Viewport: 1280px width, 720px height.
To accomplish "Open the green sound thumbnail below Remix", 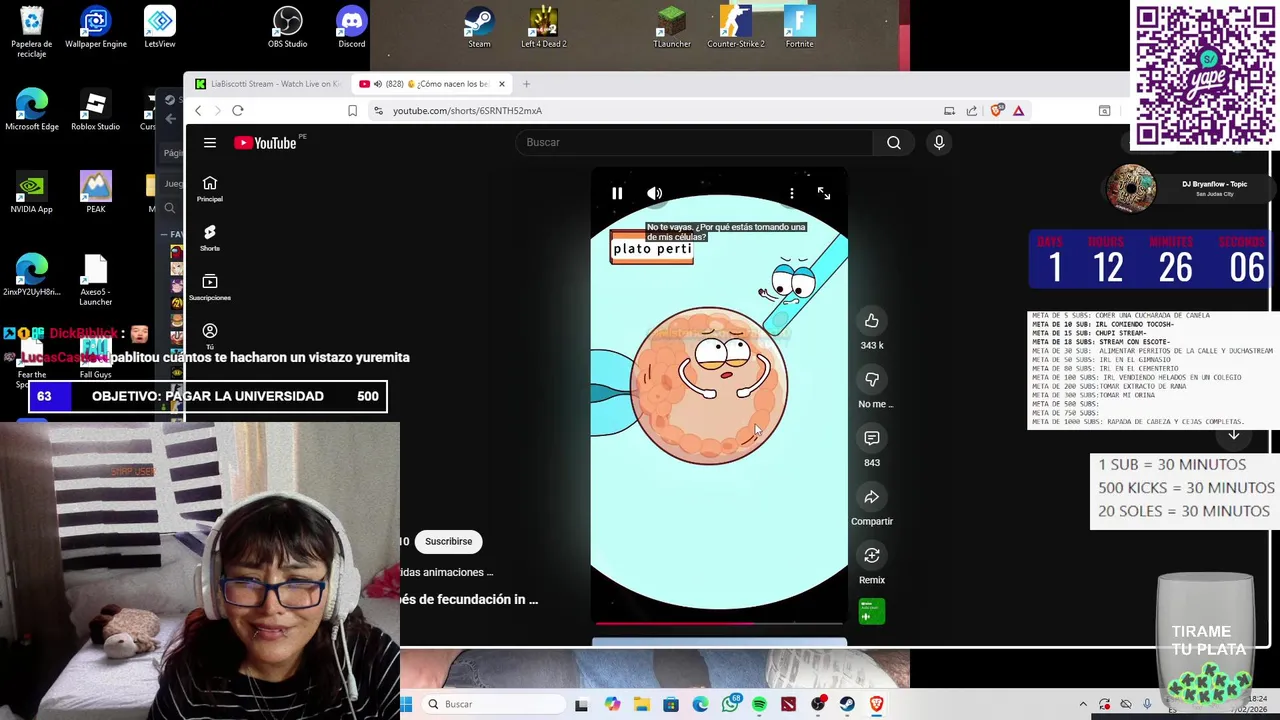I will coord(872,611).
